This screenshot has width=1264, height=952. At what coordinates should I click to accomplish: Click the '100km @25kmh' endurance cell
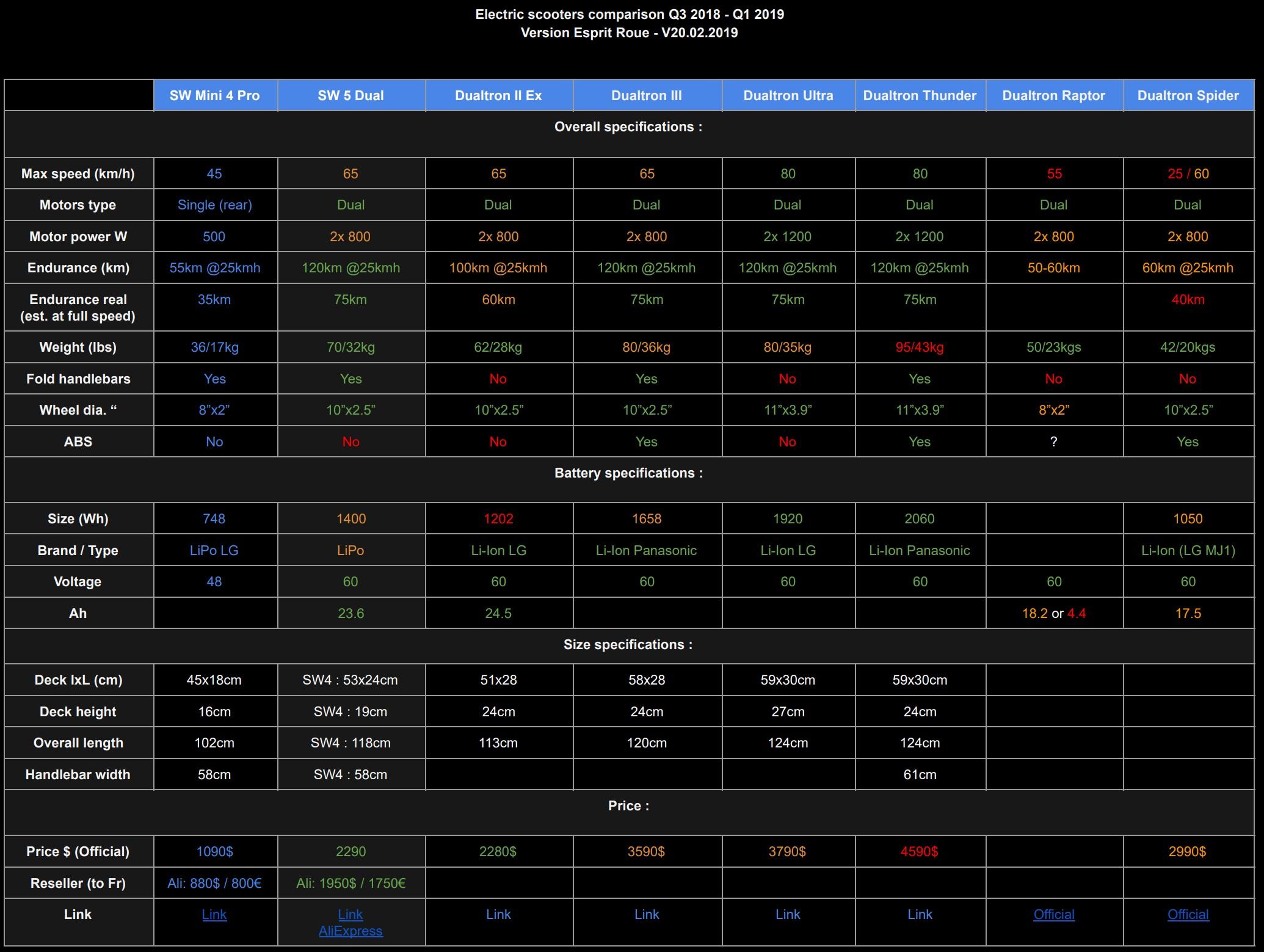pyautogui.click(x=498, y=268)
